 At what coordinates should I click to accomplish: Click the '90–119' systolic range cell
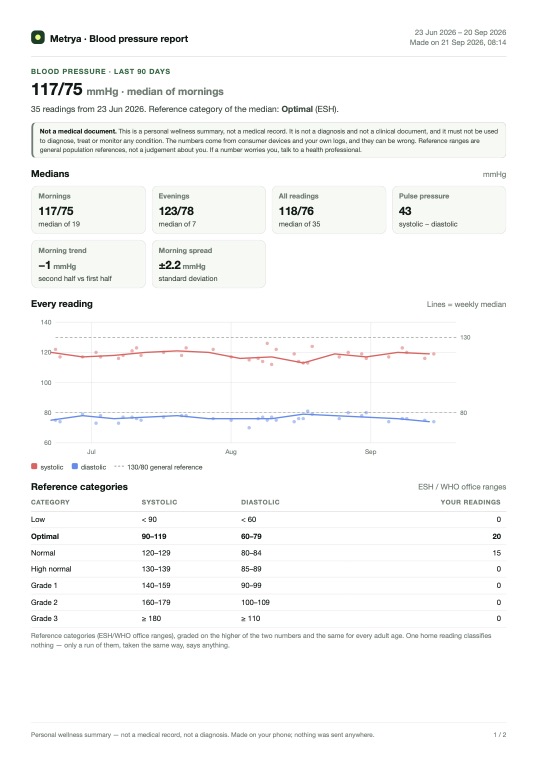[x=154, y=537]
